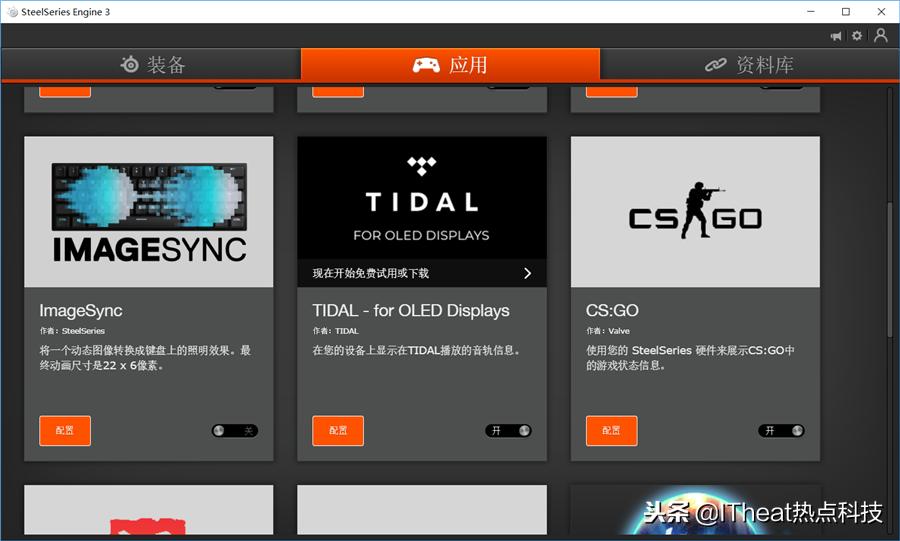Click the TIDAL - for OLED Displays title
Viewport: 900px width, 541px height.
tap(411, 310)
